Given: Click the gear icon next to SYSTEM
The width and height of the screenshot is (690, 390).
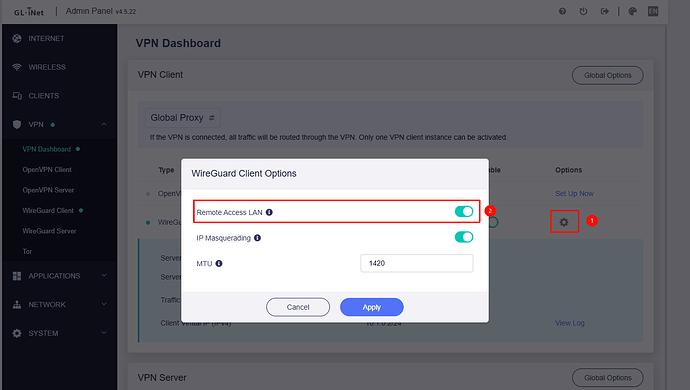Looking at the screenshot, I should pos(17,333).
